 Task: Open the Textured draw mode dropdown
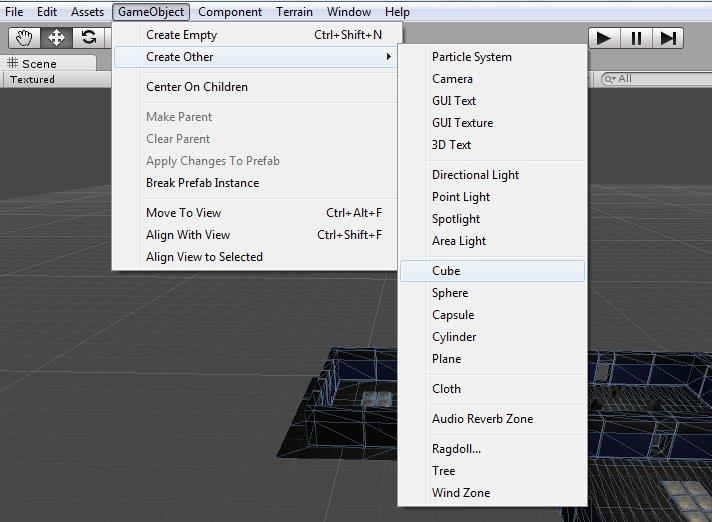coord(55,79)
